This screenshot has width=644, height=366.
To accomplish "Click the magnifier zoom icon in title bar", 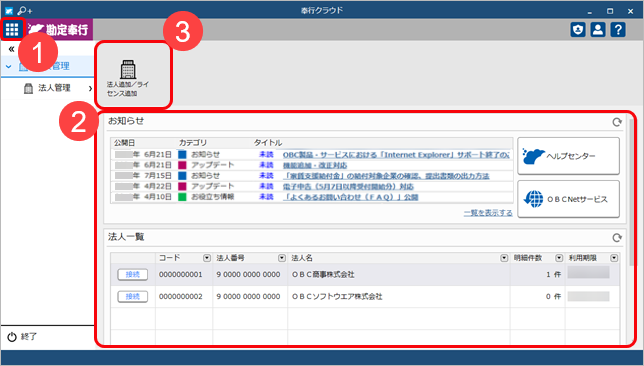I will pos(24,11).
